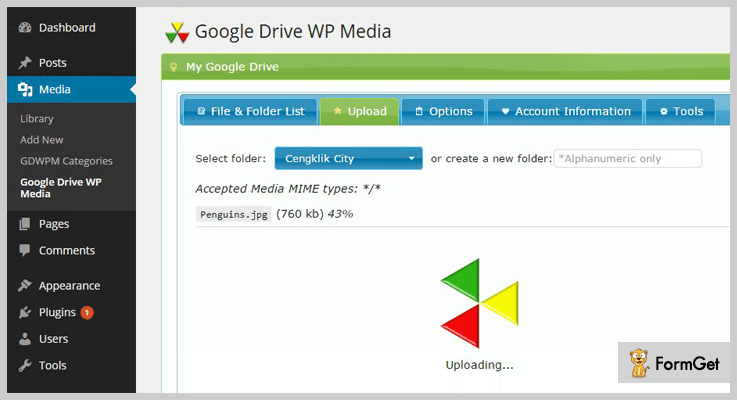737x400 pixels.
Task: Open GDWPM Categories submenu link
Action: [66, 161]
